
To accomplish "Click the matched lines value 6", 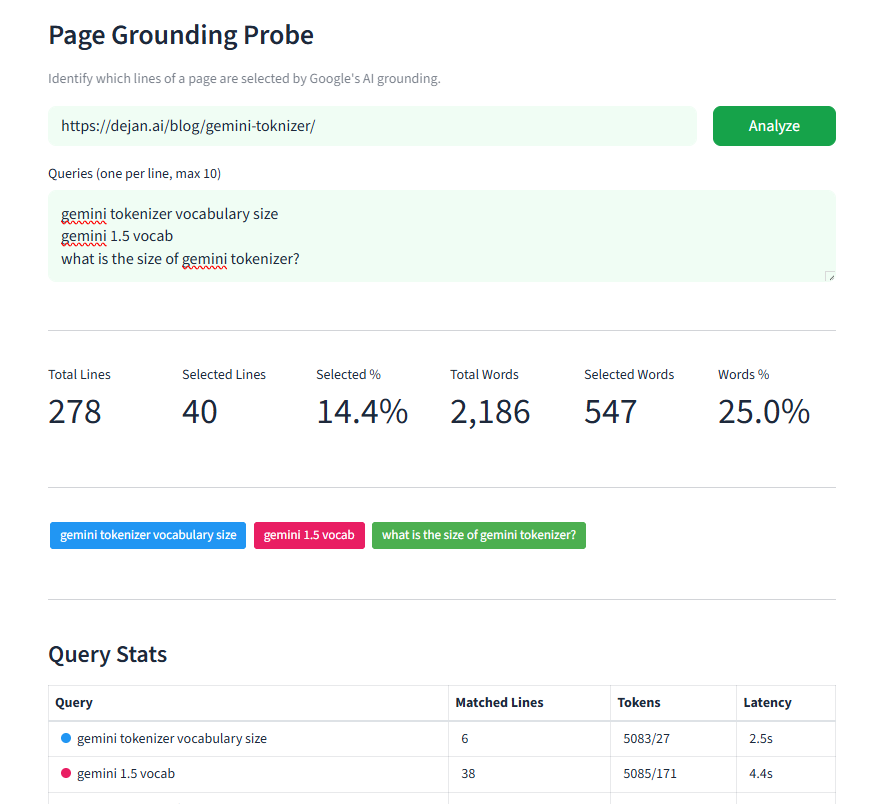I will pyautogui.click(x=465, y=739).
